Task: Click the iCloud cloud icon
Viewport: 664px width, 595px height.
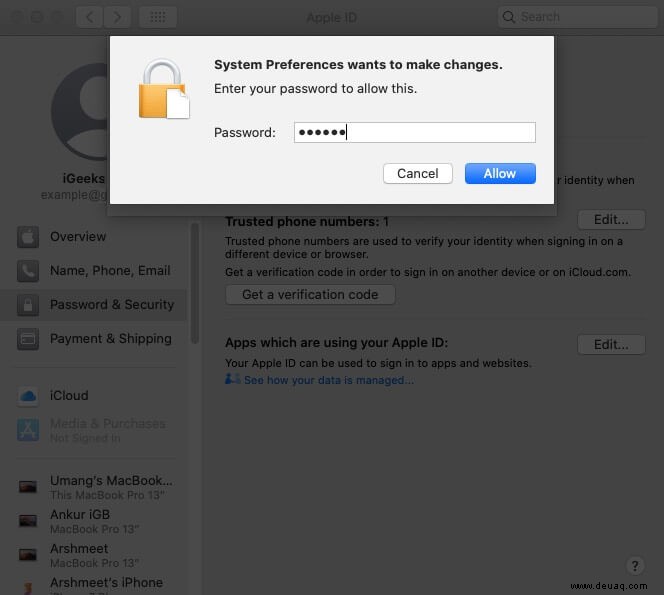Action: pos(28,396)
